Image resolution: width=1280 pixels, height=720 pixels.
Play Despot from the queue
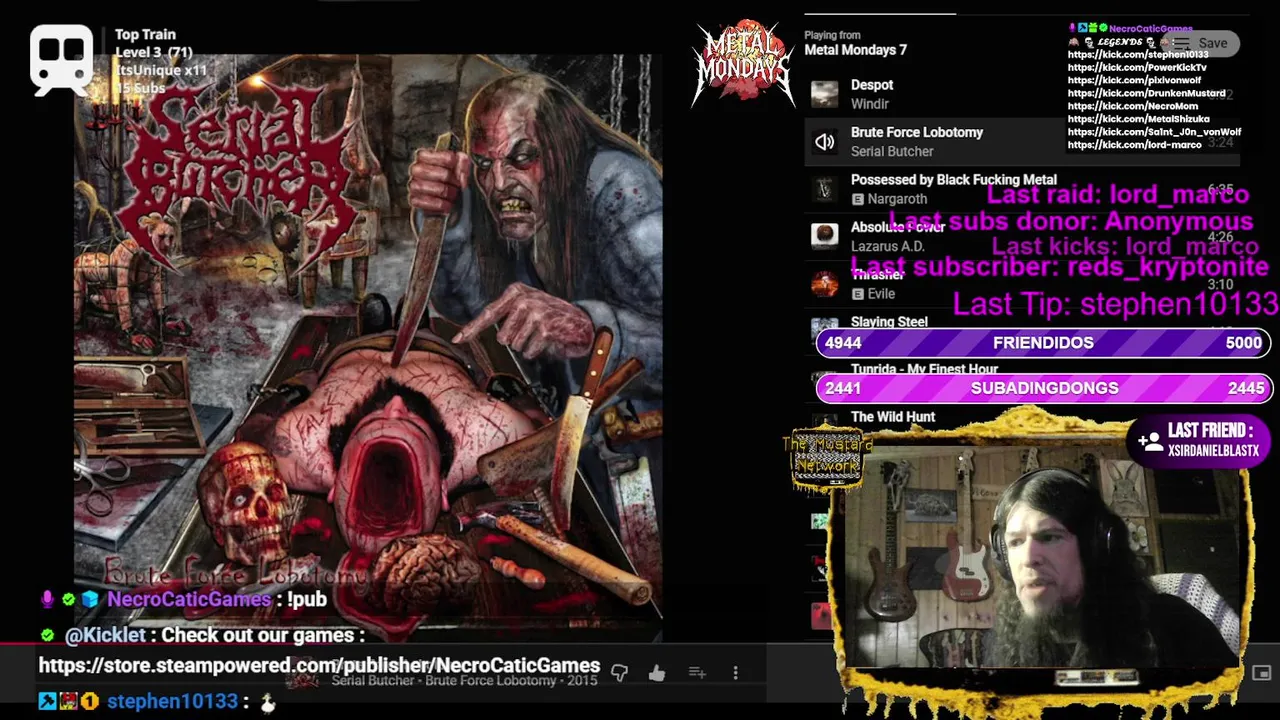click(872, 85)
